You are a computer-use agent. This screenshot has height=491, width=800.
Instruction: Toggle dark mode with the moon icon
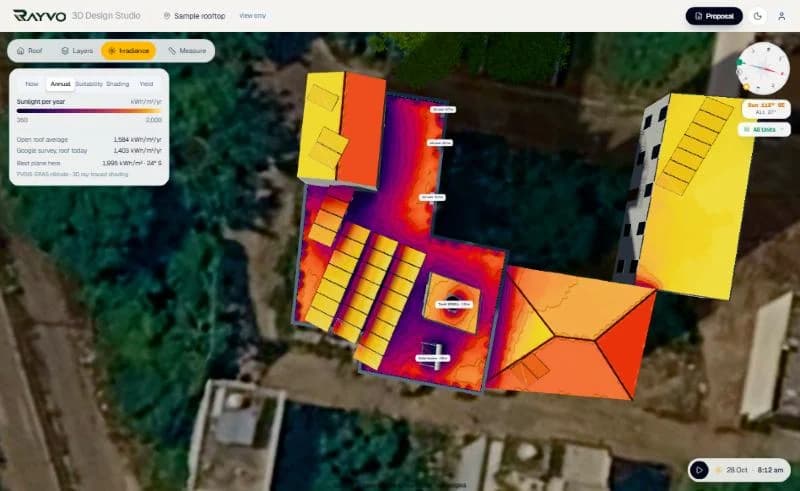click(758, 16)
